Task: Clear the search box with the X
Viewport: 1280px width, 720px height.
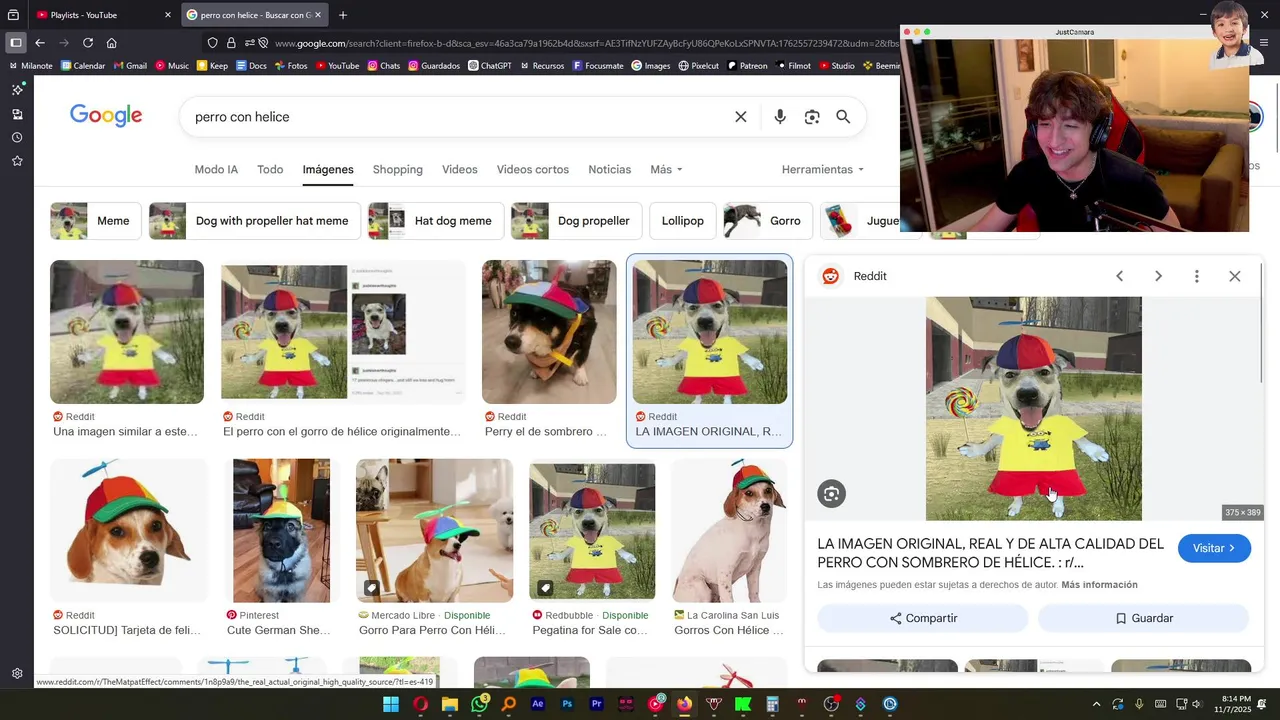Action: 741,117
